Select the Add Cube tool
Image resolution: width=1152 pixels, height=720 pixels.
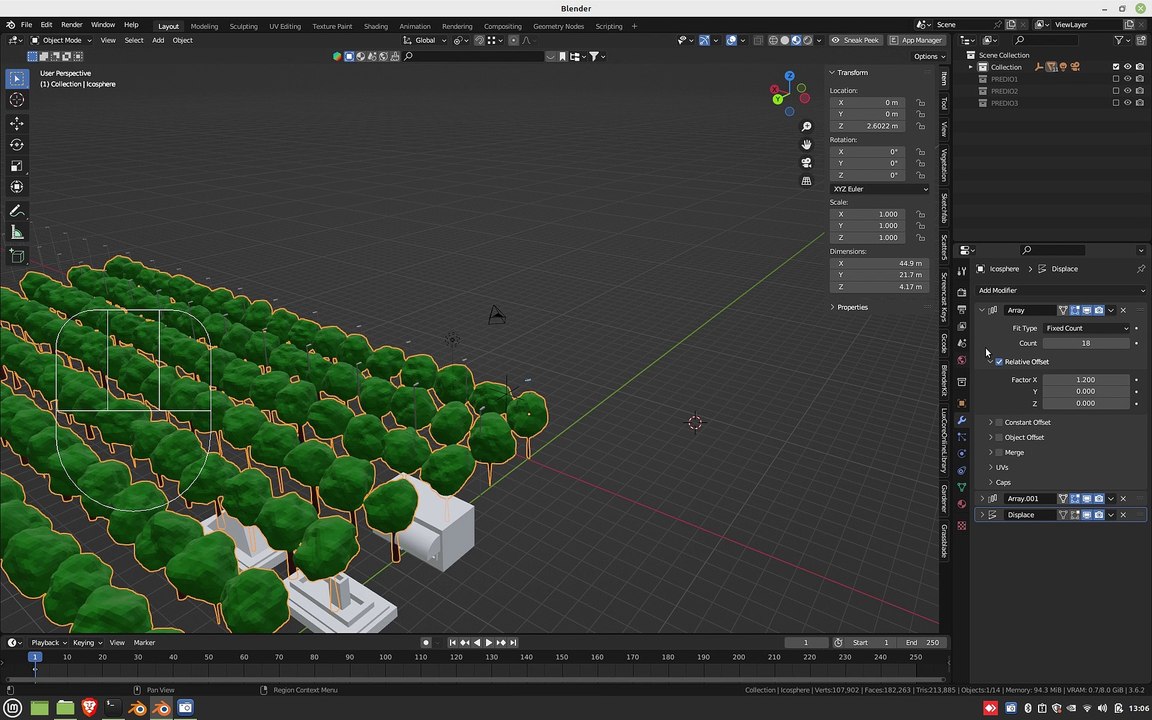click(x=17, y=256)
